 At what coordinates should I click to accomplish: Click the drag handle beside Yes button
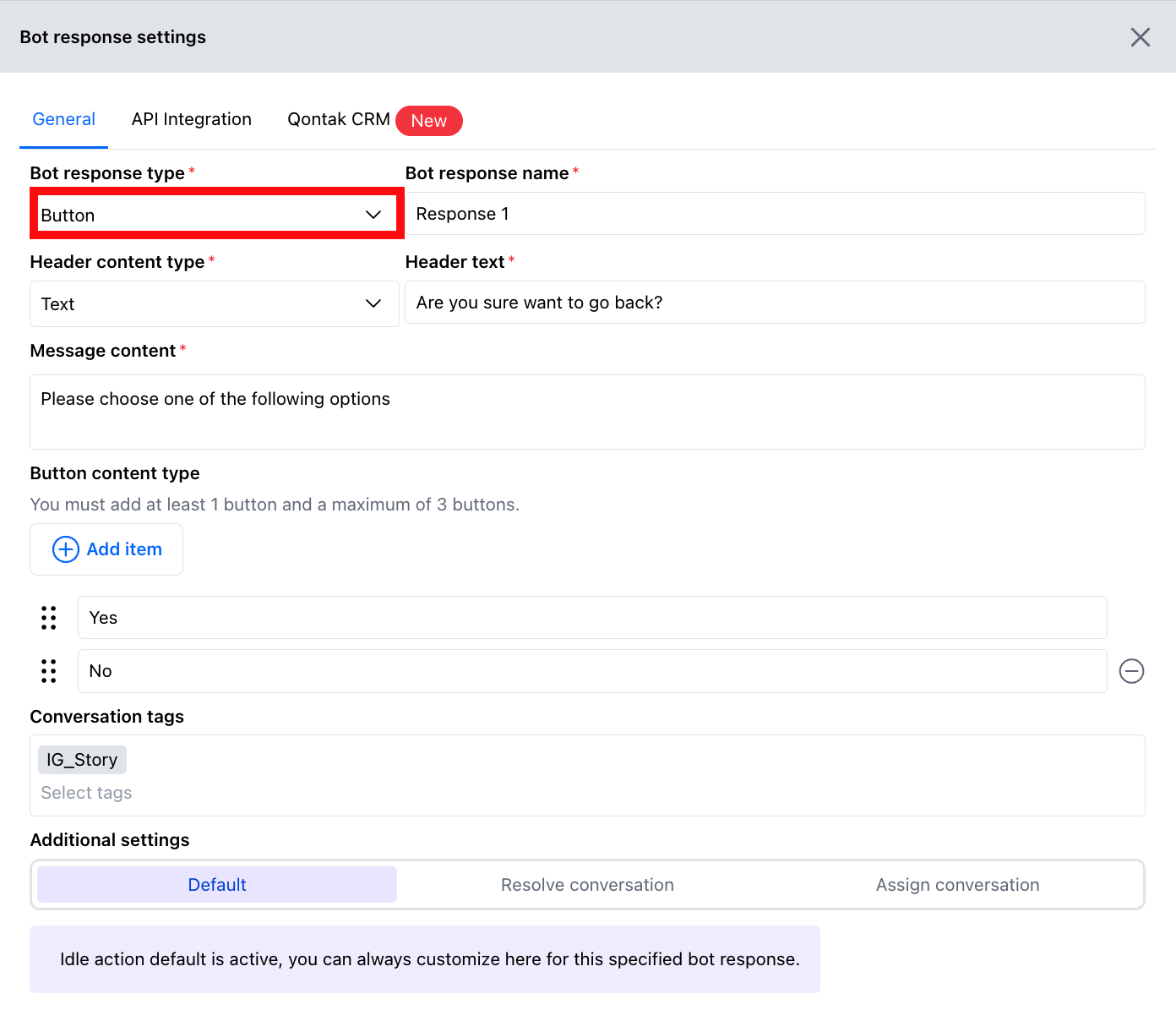[48, 618]
